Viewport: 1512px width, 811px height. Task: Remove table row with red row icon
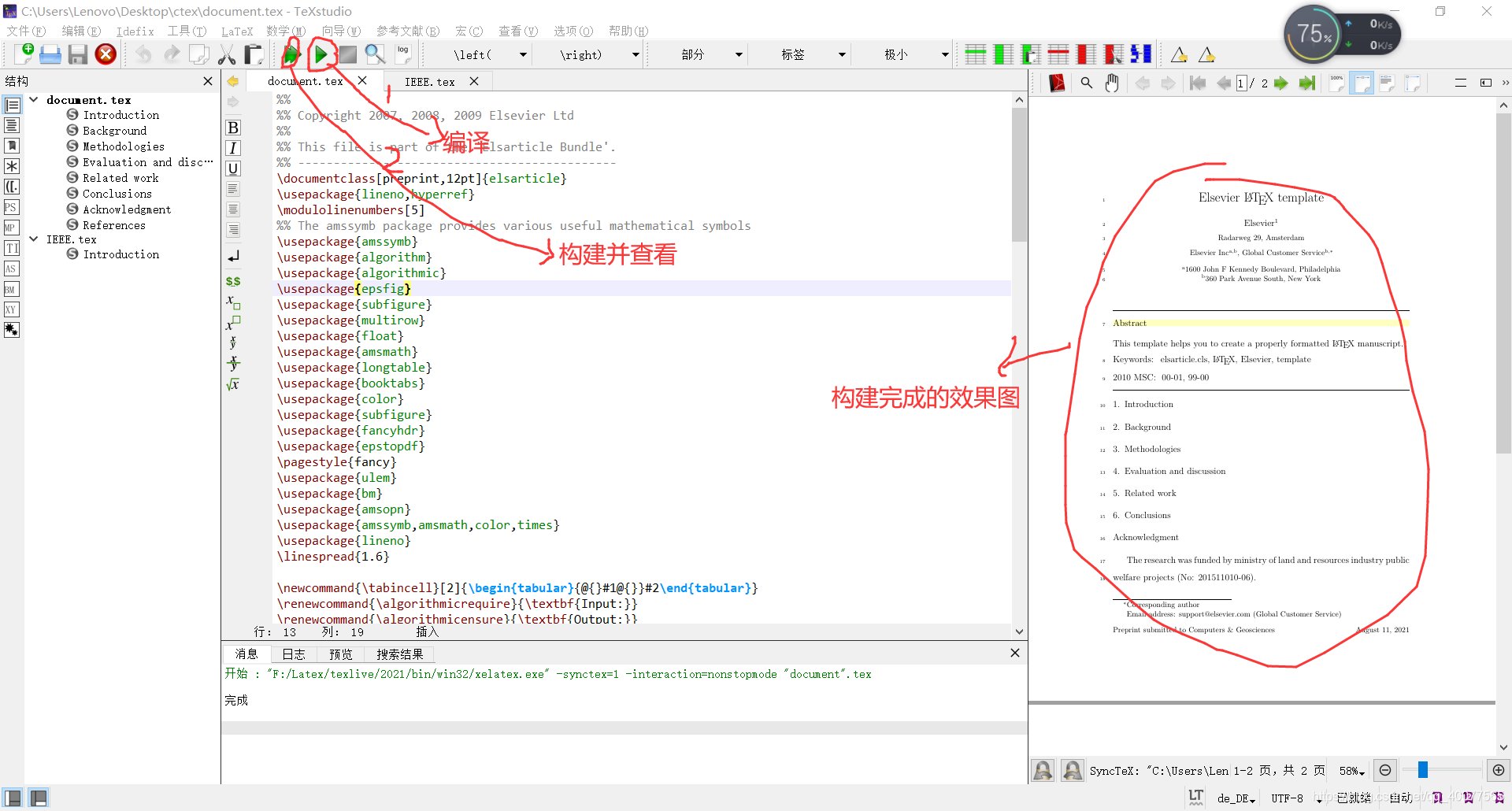tap(1058, 54)
